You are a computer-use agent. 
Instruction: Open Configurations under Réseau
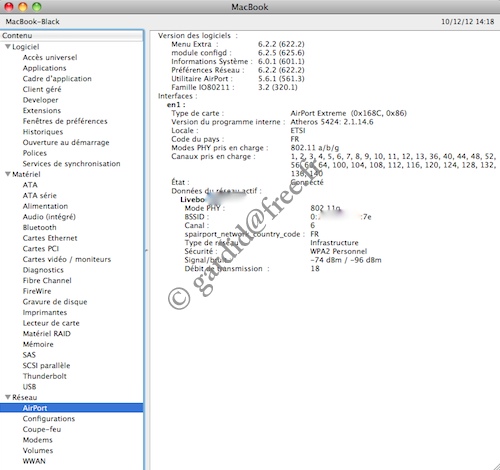coord(49,419)
